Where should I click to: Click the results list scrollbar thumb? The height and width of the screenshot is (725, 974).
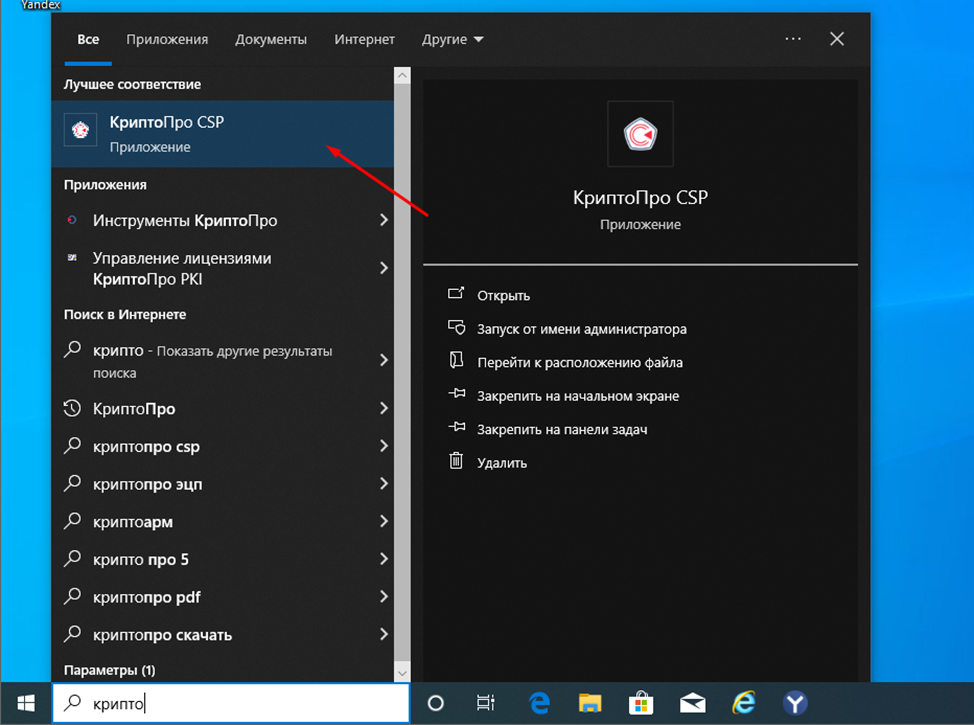(x=402, y=373)
